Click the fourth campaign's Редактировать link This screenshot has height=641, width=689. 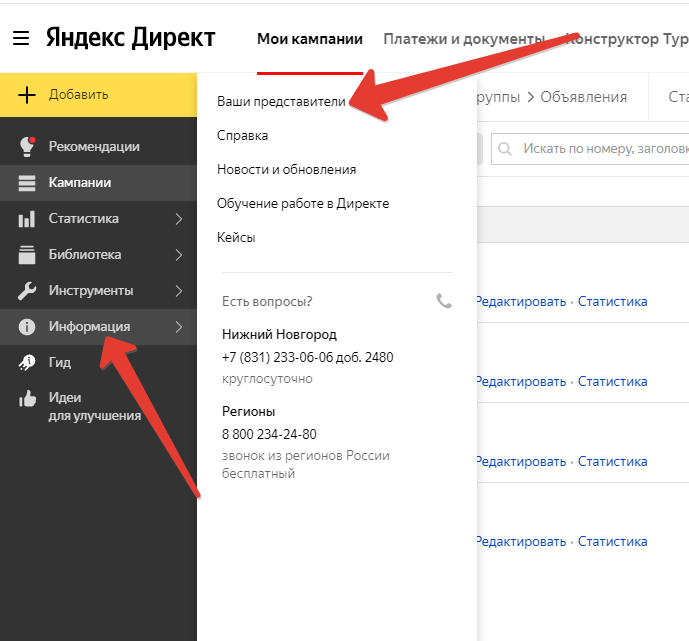521,542
